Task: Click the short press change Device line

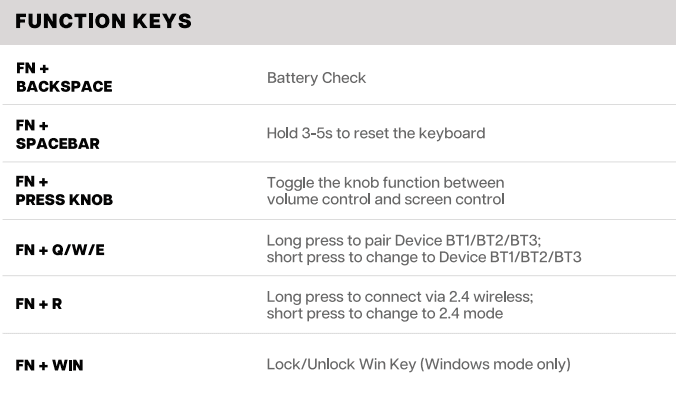Action: [x=423, y=257]
